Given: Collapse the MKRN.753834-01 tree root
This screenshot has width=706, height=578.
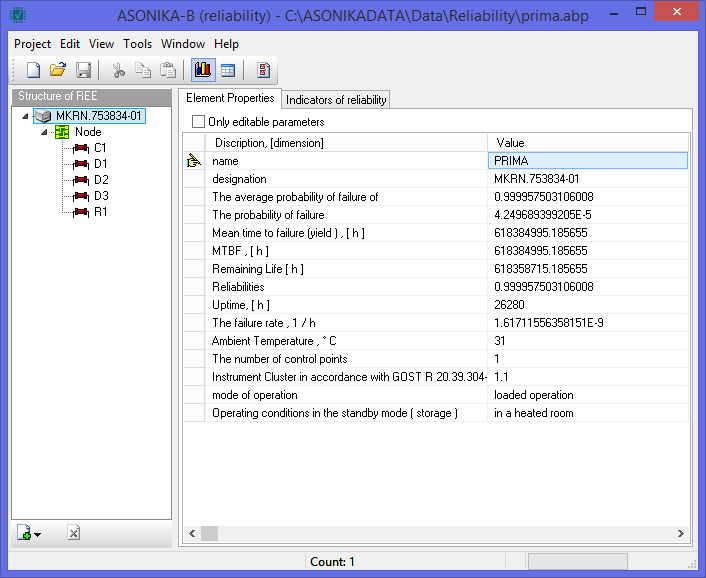Looking at the screenshot, I should pos(25,116).
